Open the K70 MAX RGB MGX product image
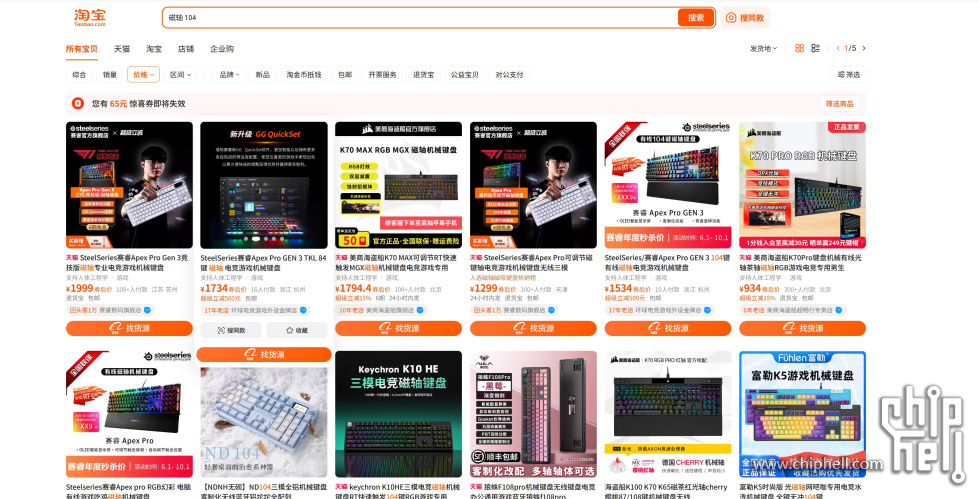 (398, 185)
